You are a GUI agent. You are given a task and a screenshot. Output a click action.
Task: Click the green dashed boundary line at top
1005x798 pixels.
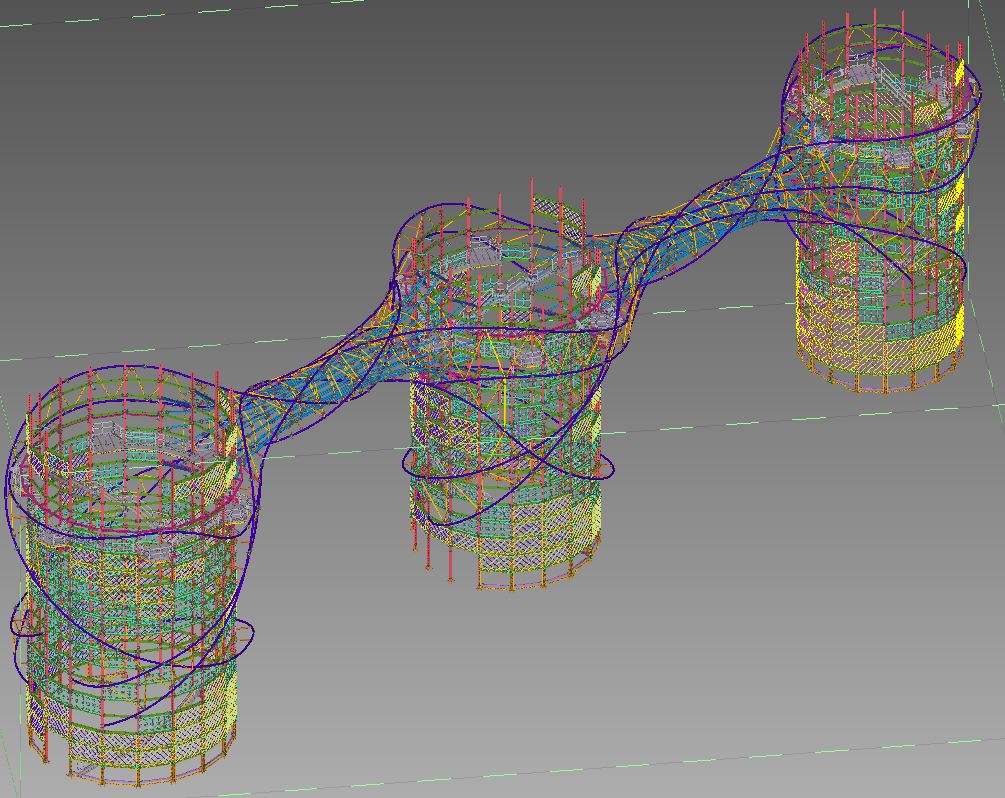click(200, 11)
